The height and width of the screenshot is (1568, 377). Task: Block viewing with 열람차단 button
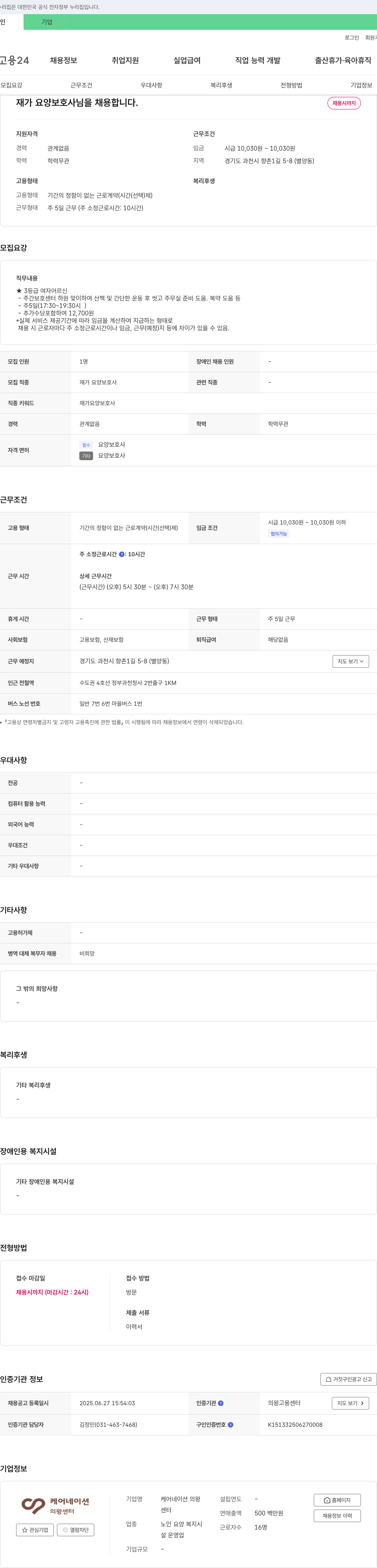coord(75,1530)
